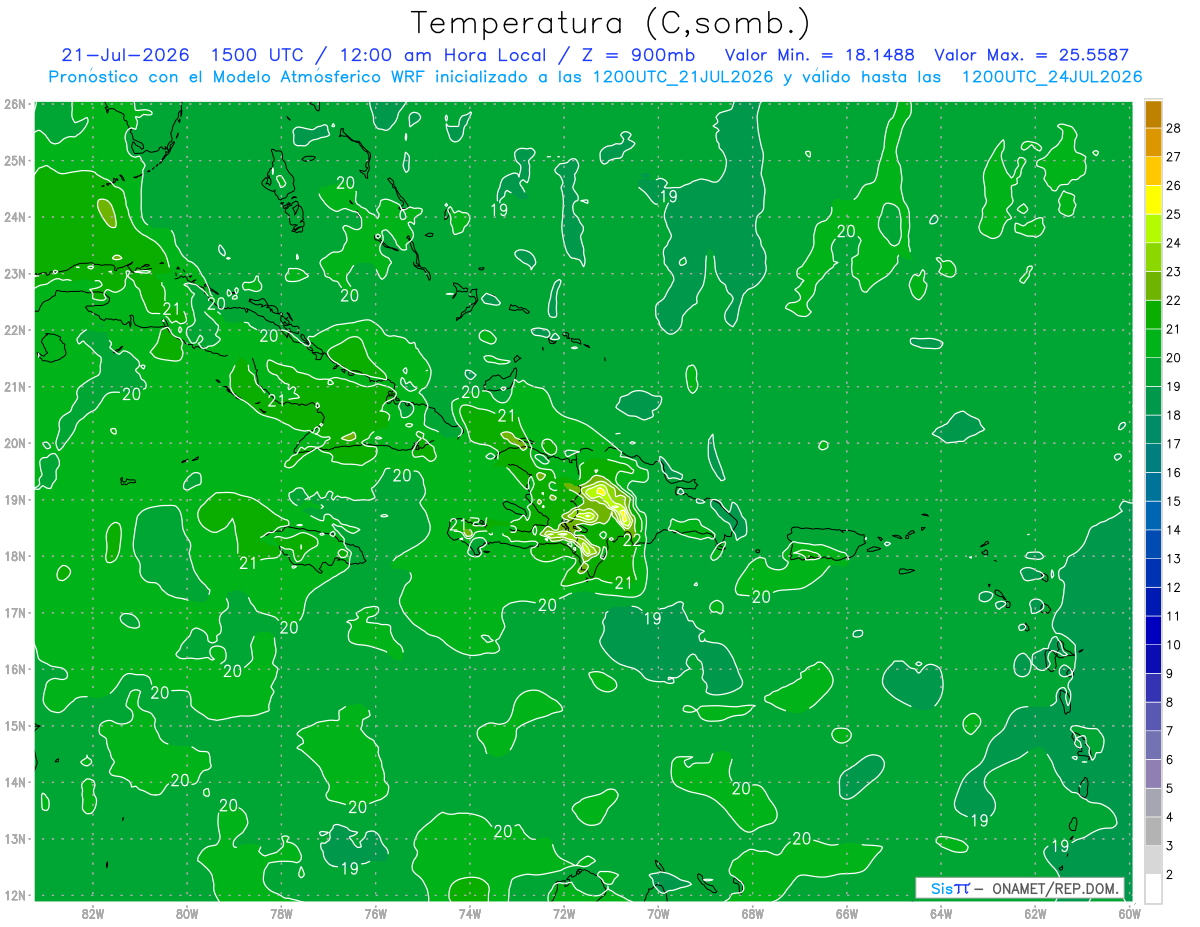Click the pressure level "Z = 900mb"
The height and width of the screenshot is (927, 1200).
click(x=639, y=55)
